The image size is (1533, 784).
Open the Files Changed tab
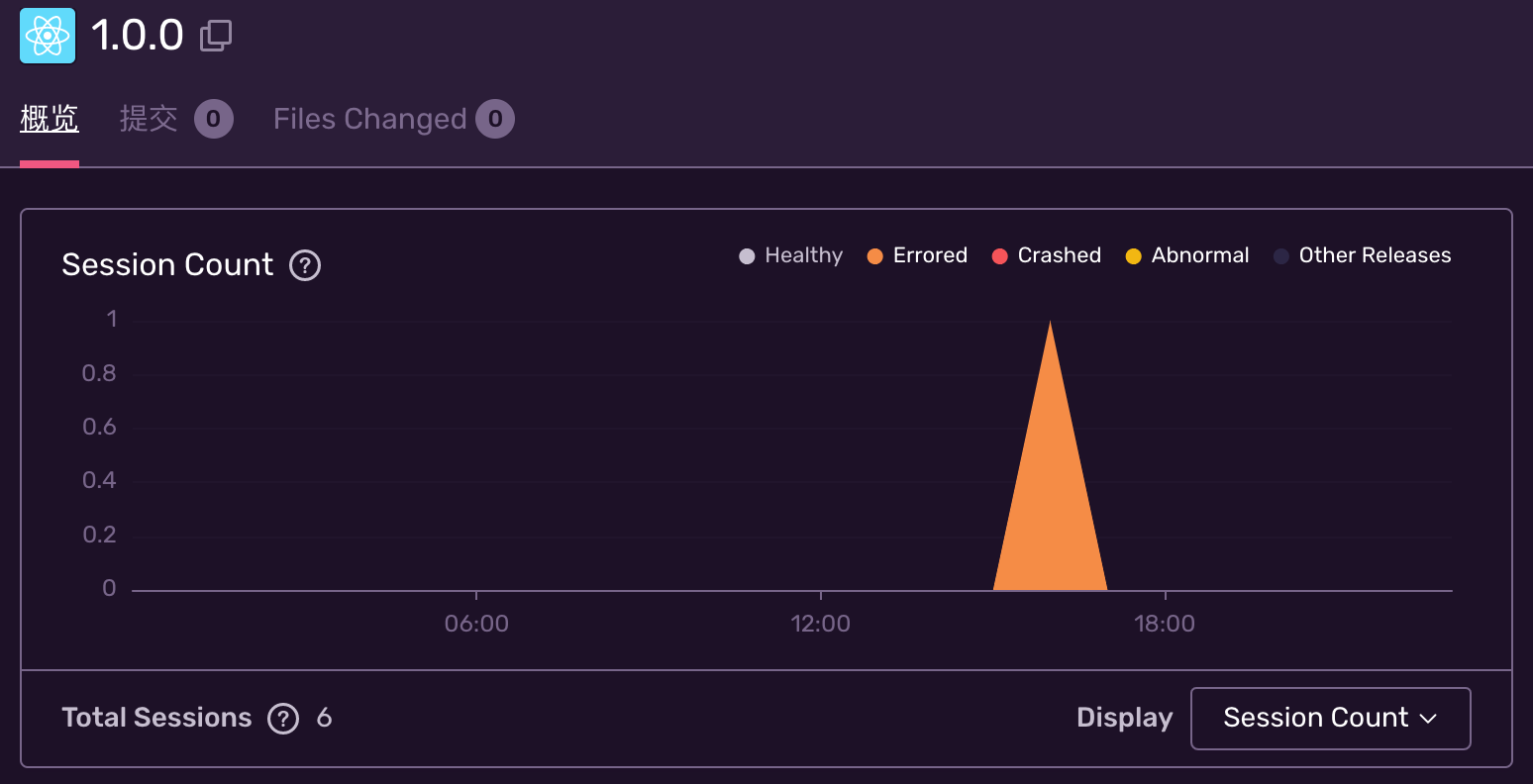click(369, 119)
